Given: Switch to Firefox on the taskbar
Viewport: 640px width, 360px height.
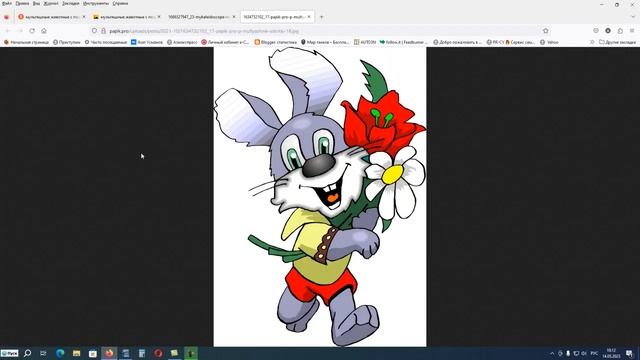Looking at the screenshot, I should point(109,353).
